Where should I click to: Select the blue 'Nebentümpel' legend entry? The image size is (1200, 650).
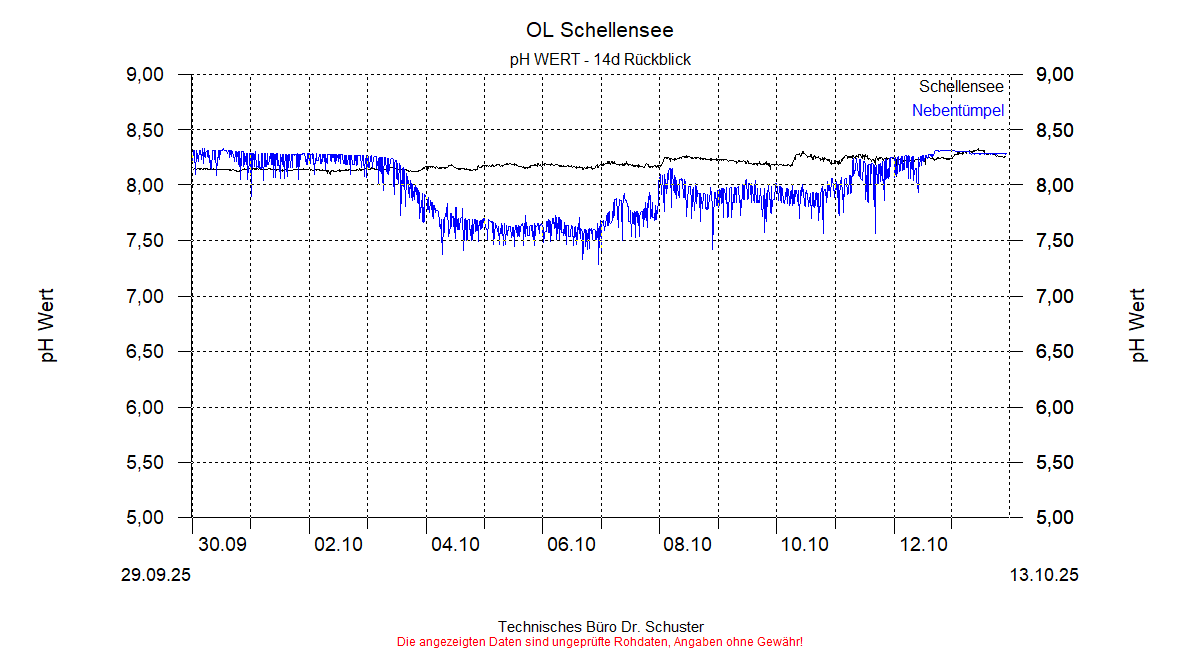tap(957, 110)
